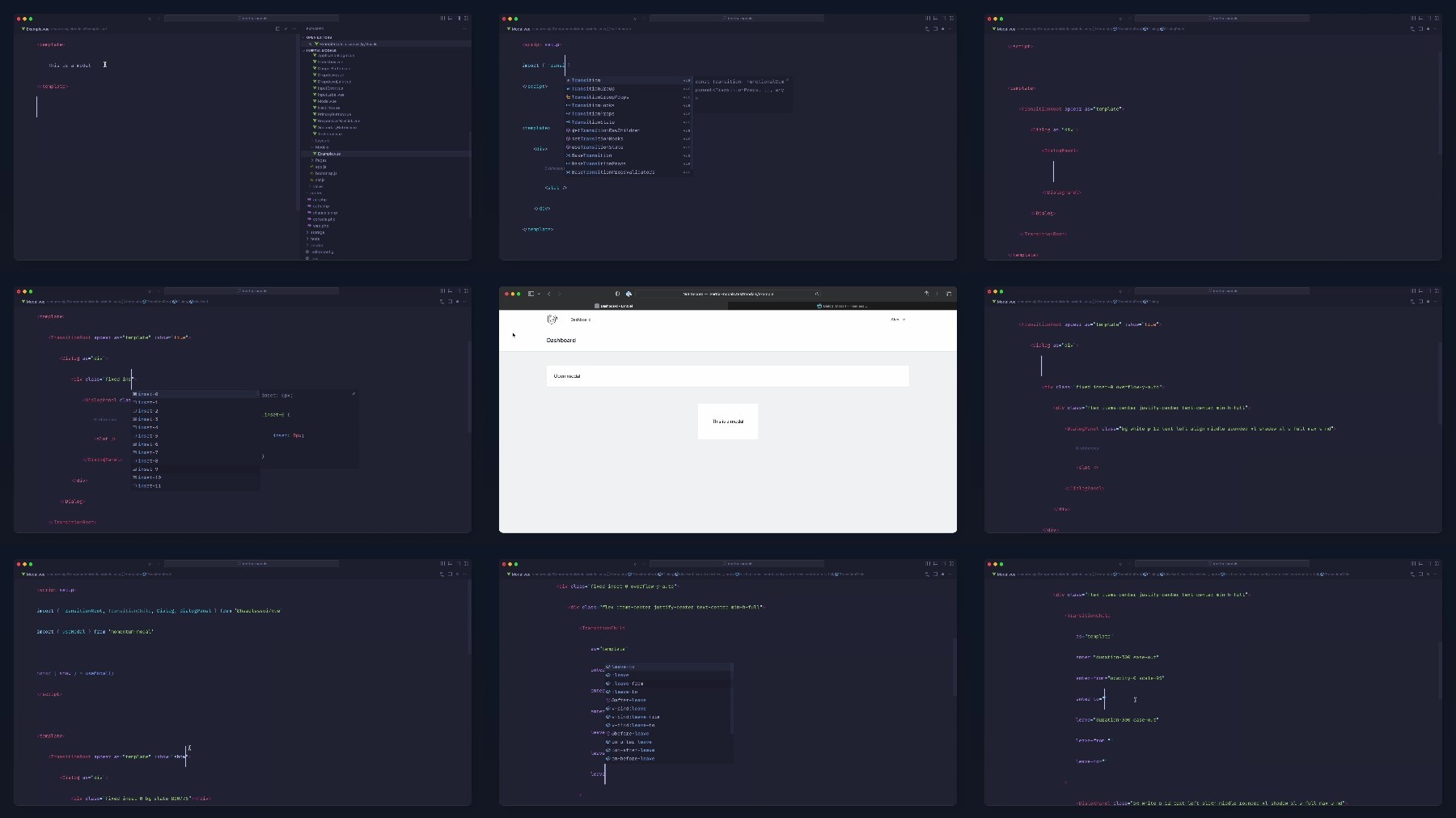Open channels.php in the Explorer tree
This screenshot has height=818, width=1456.
(323, 213)
